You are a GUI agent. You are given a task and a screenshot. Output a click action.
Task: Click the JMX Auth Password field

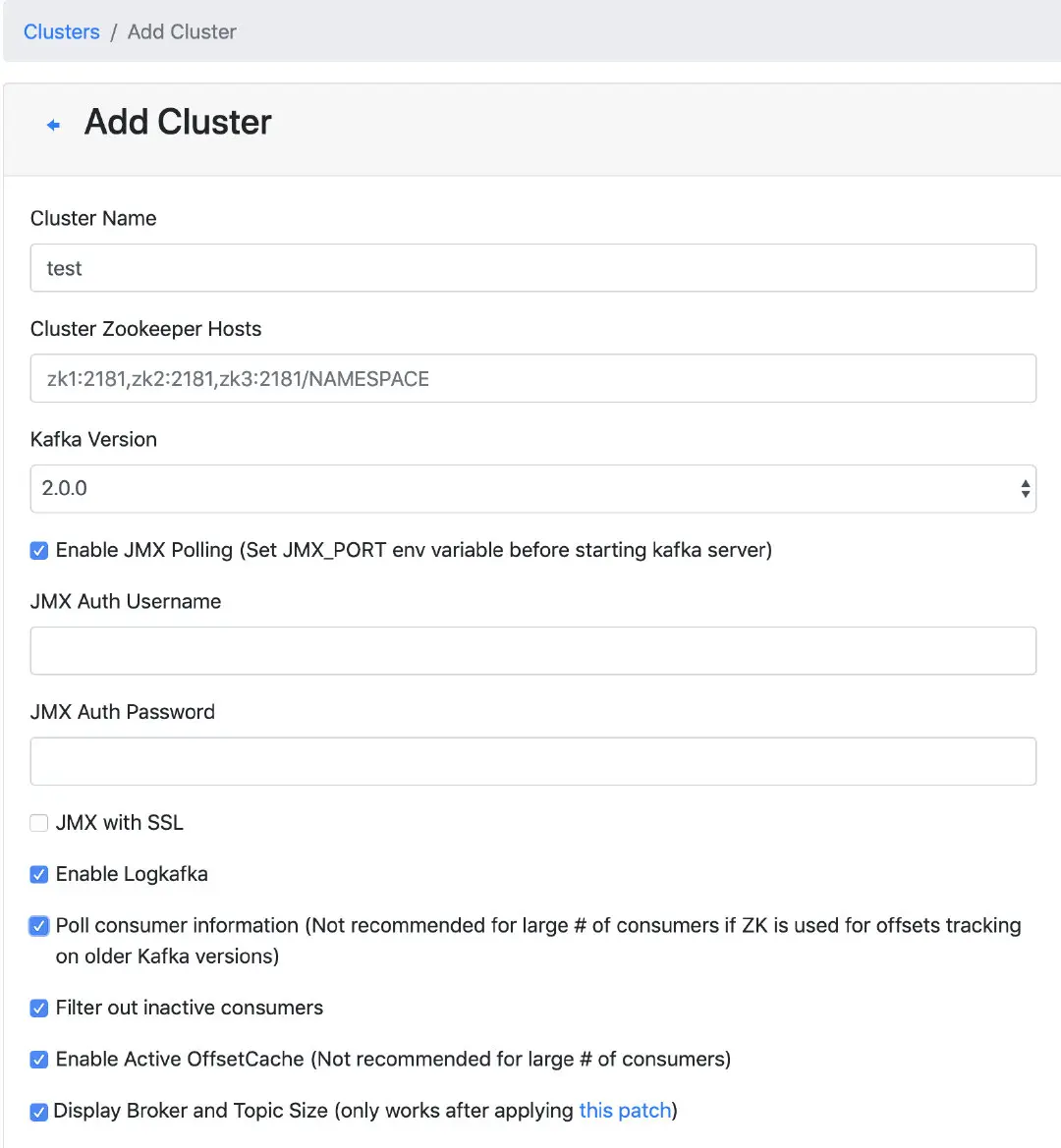coord(532,761)
